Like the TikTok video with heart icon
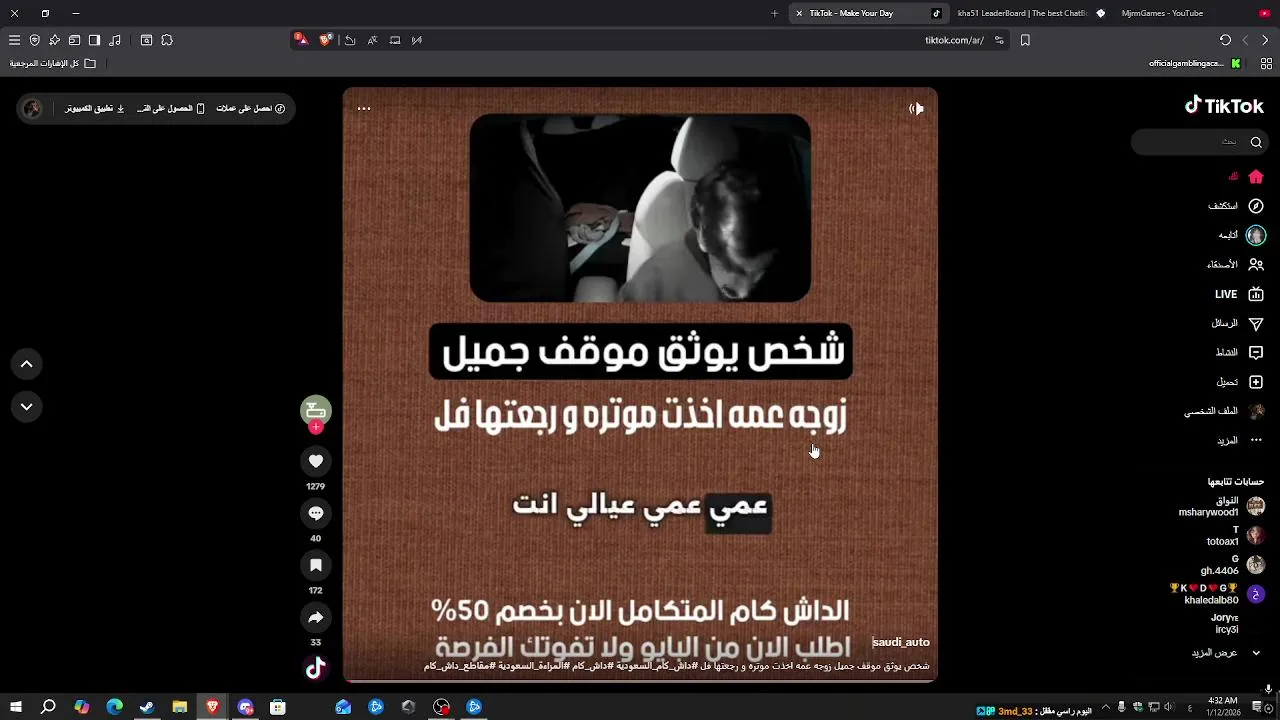 316,461
